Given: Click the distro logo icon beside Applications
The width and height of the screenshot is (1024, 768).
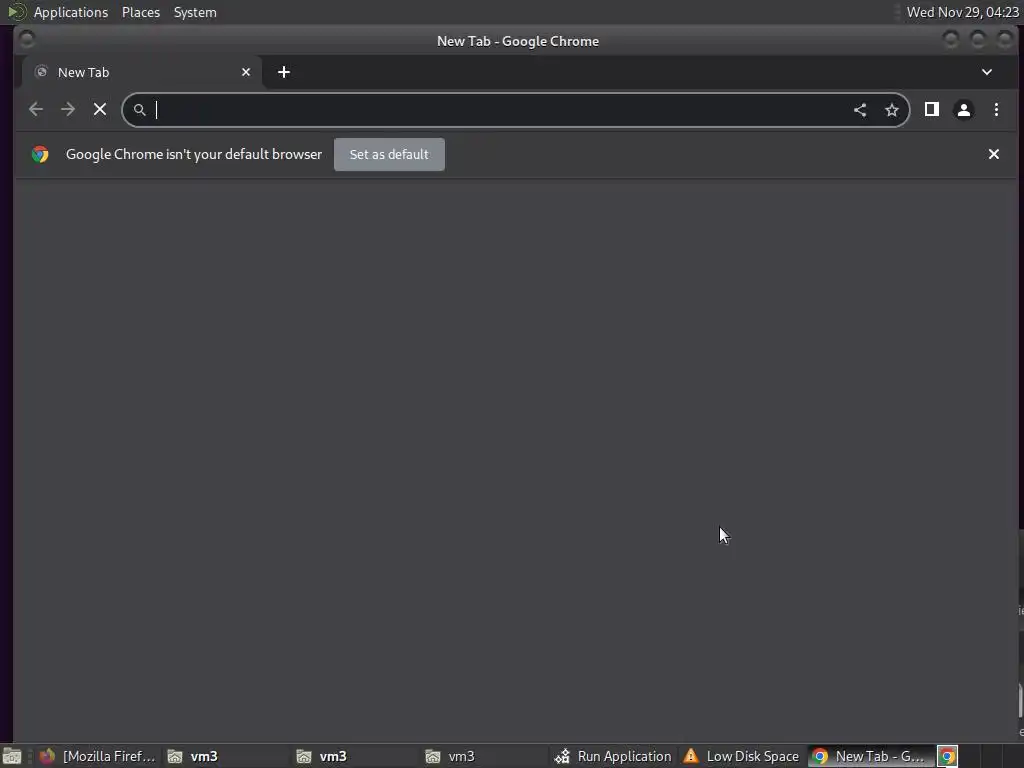Looking at the screenshot, I should [17, 12].
